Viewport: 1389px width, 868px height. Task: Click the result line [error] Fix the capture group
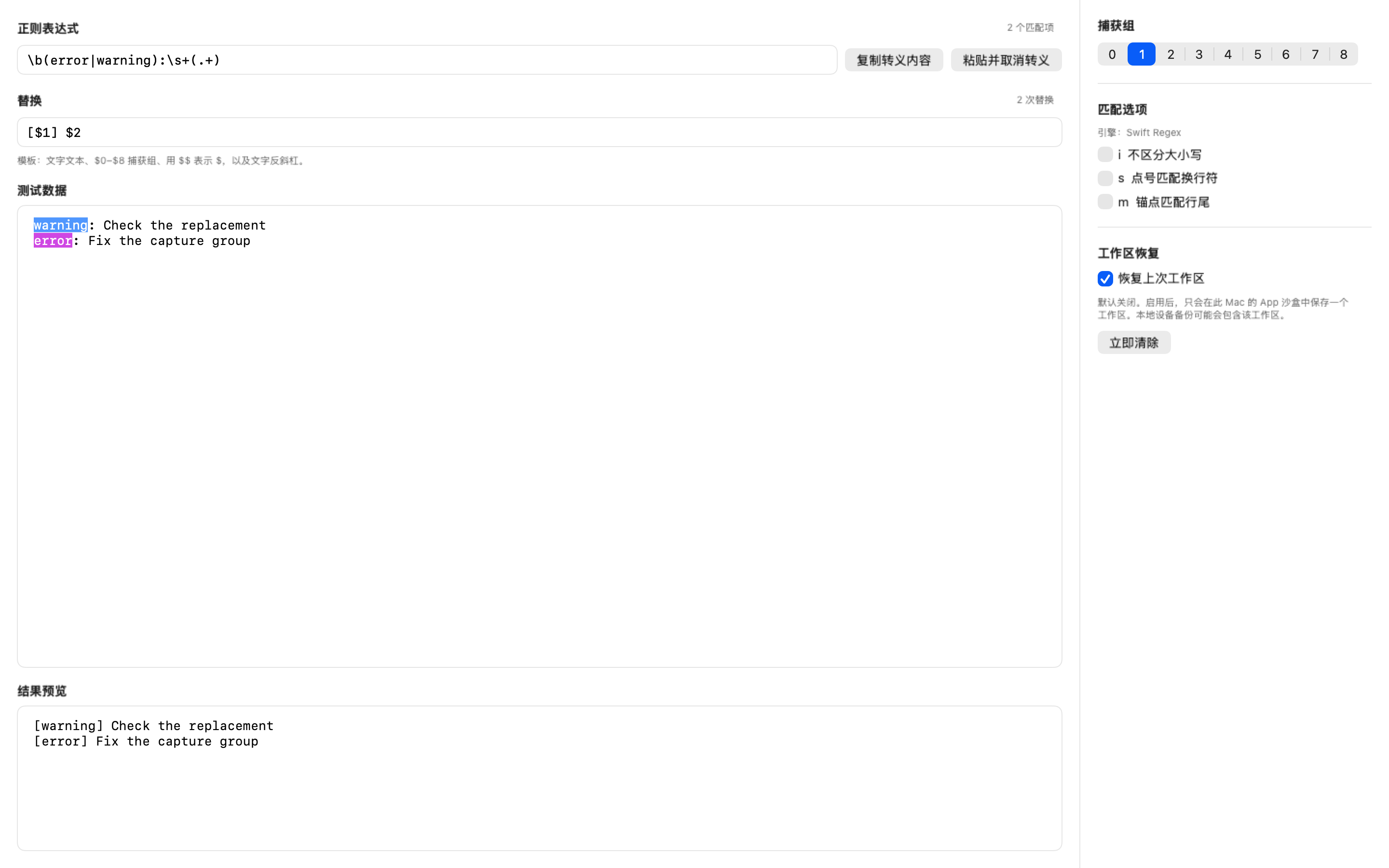146,741
